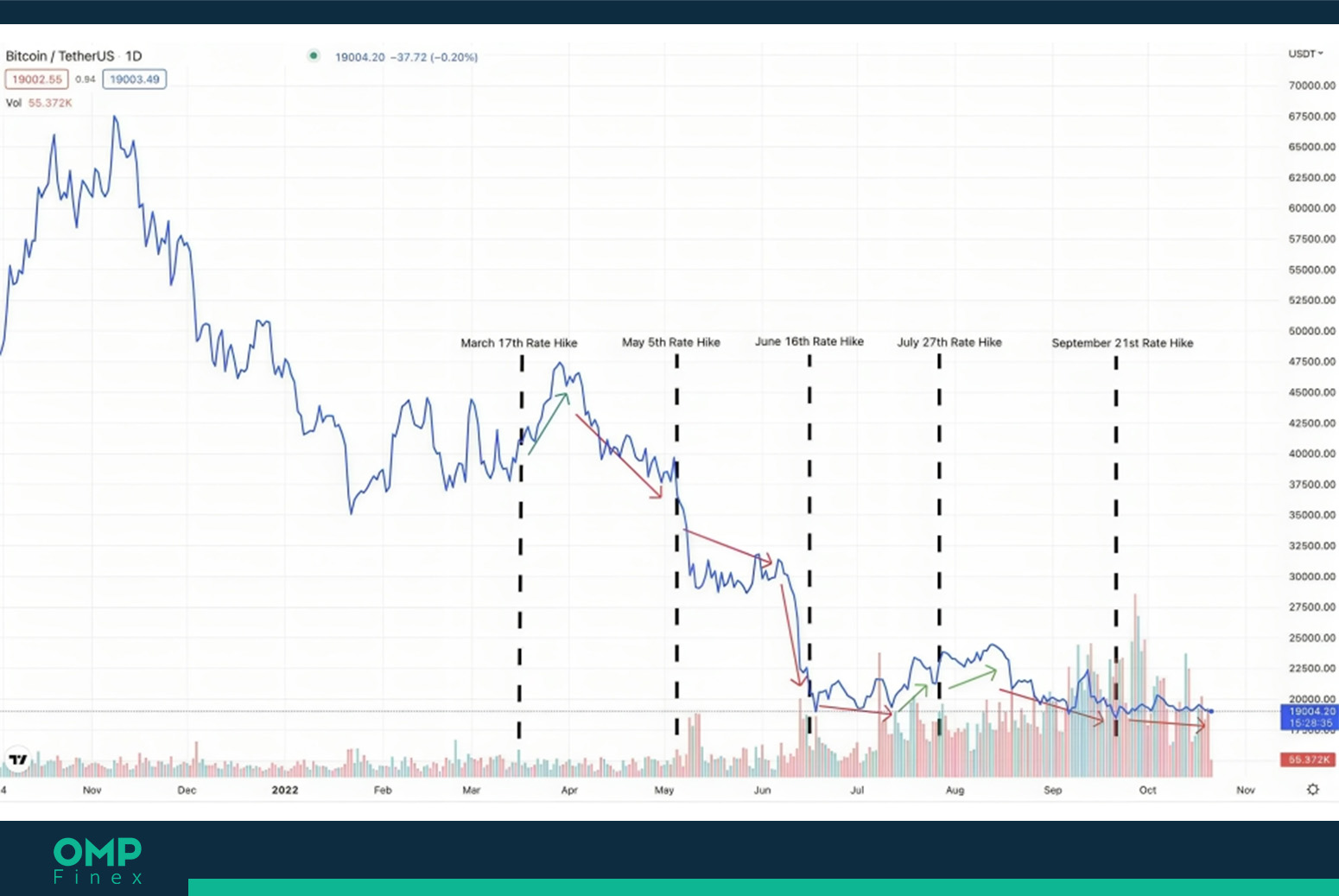Open the chart settings gear icon
Screen dimensions: 1339x896
1313,789
